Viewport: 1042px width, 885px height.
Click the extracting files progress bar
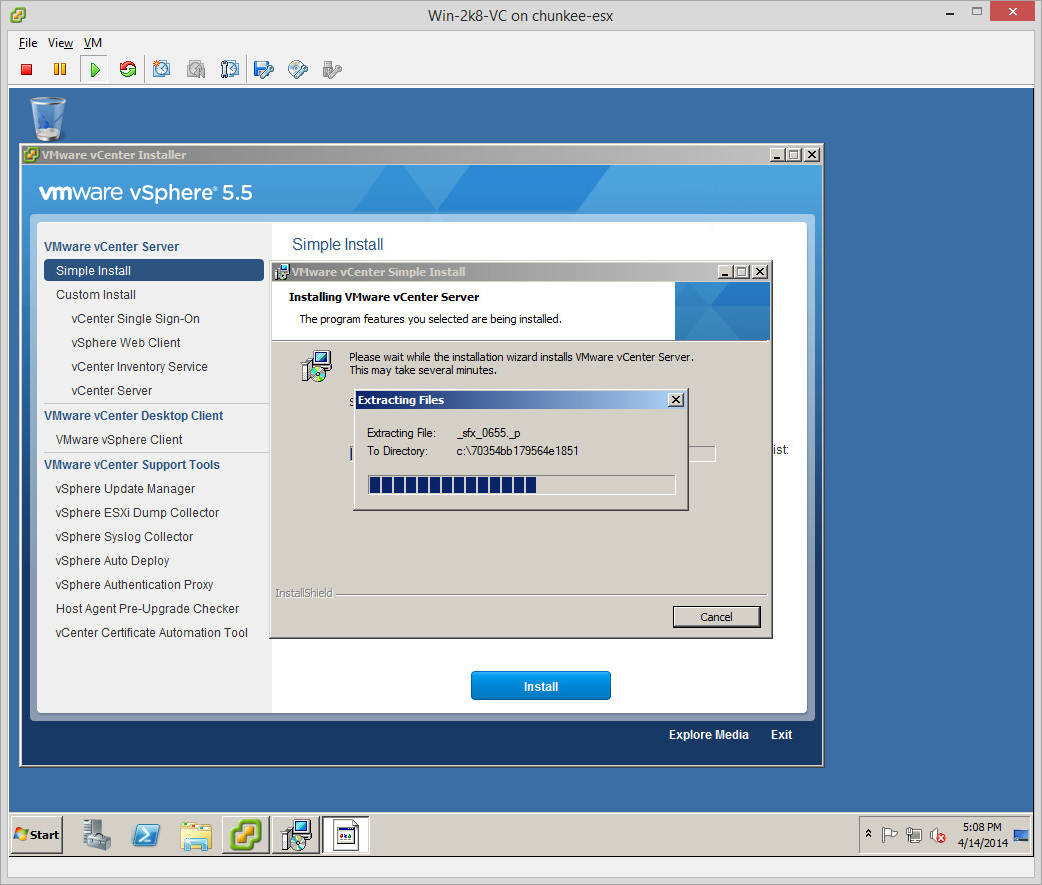tap(522, 485)
